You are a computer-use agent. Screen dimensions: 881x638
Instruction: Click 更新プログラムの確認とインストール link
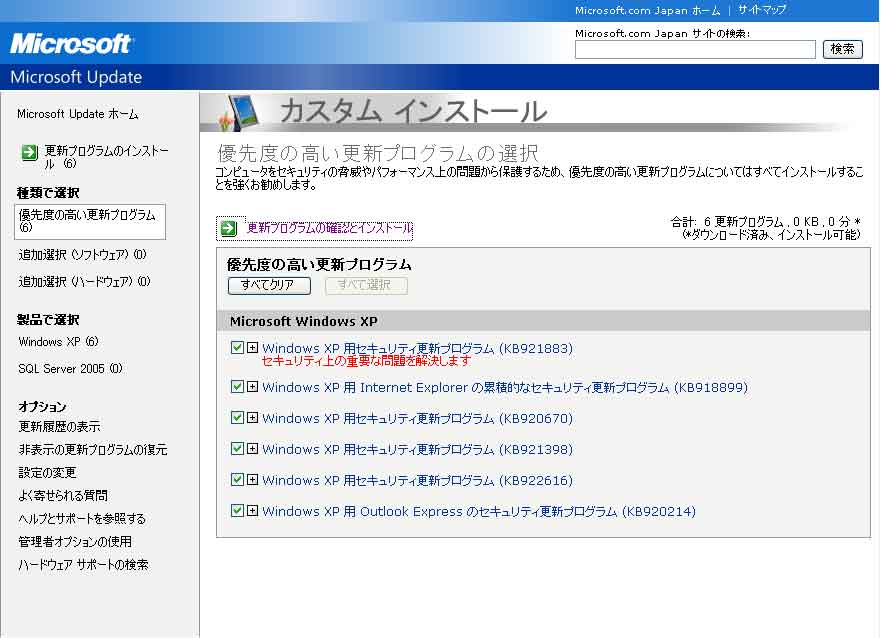tap(329, 228)
